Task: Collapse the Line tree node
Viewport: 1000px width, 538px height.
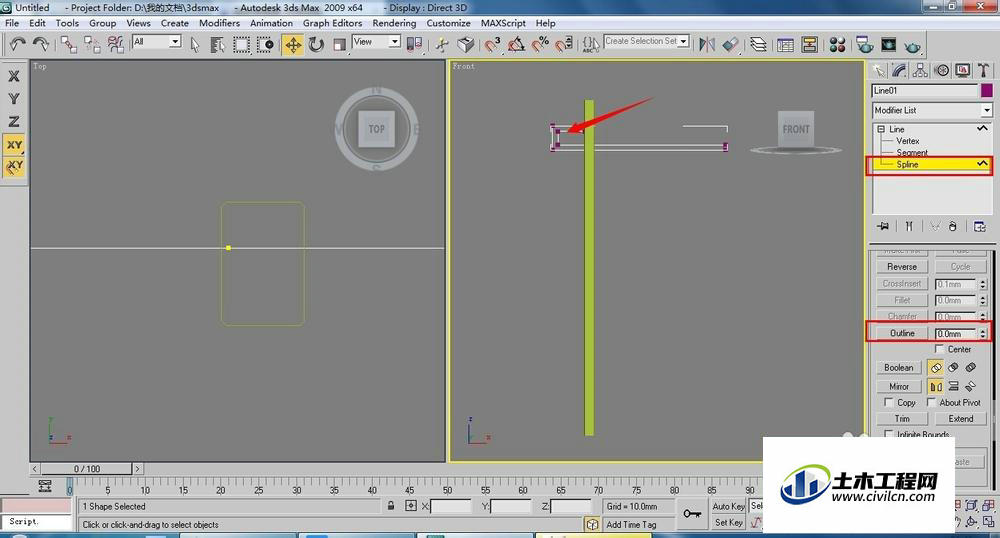Action: (x=881, y=129)
